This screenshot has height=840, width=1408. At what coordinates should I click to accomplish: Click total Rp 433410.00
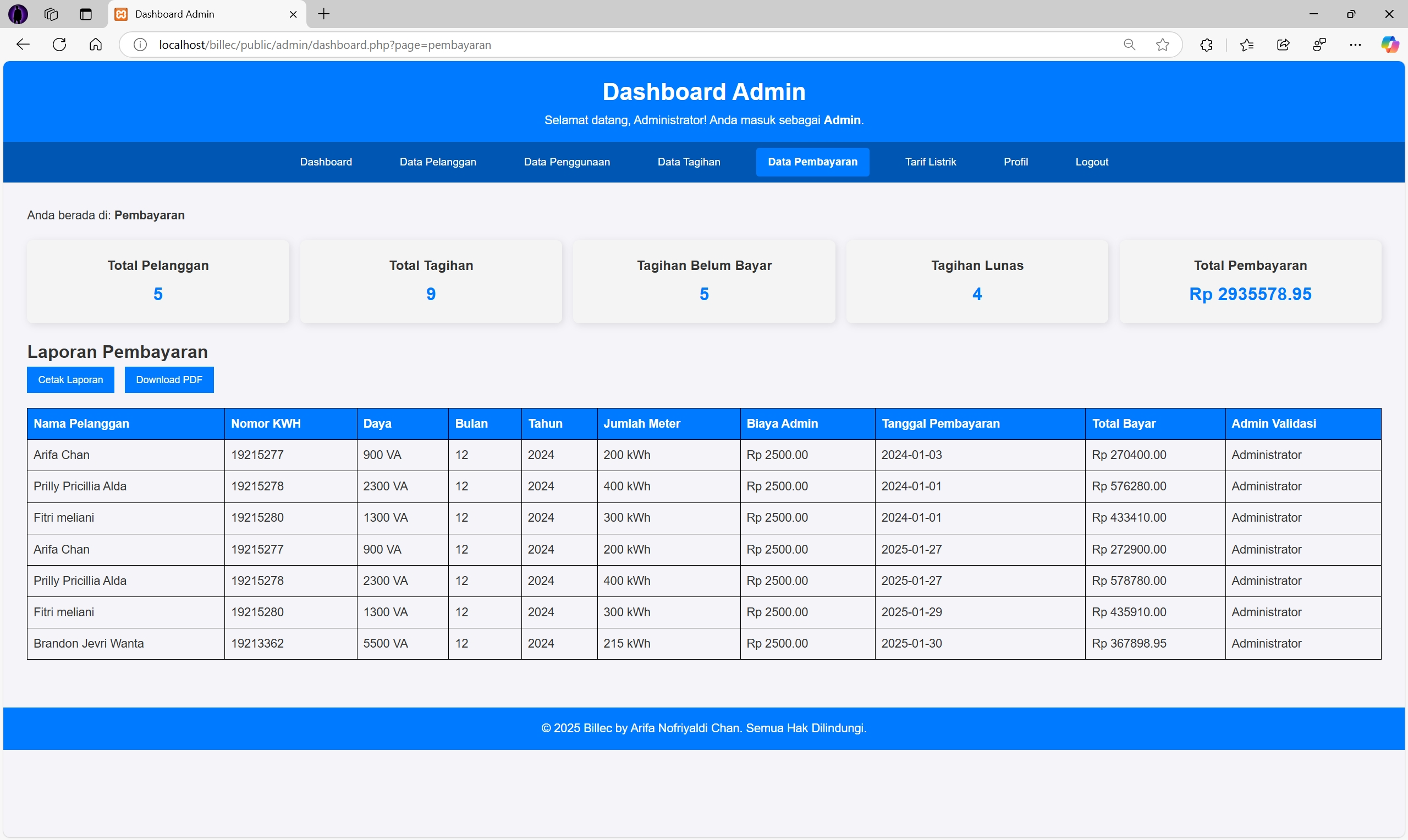(1129, 518)
